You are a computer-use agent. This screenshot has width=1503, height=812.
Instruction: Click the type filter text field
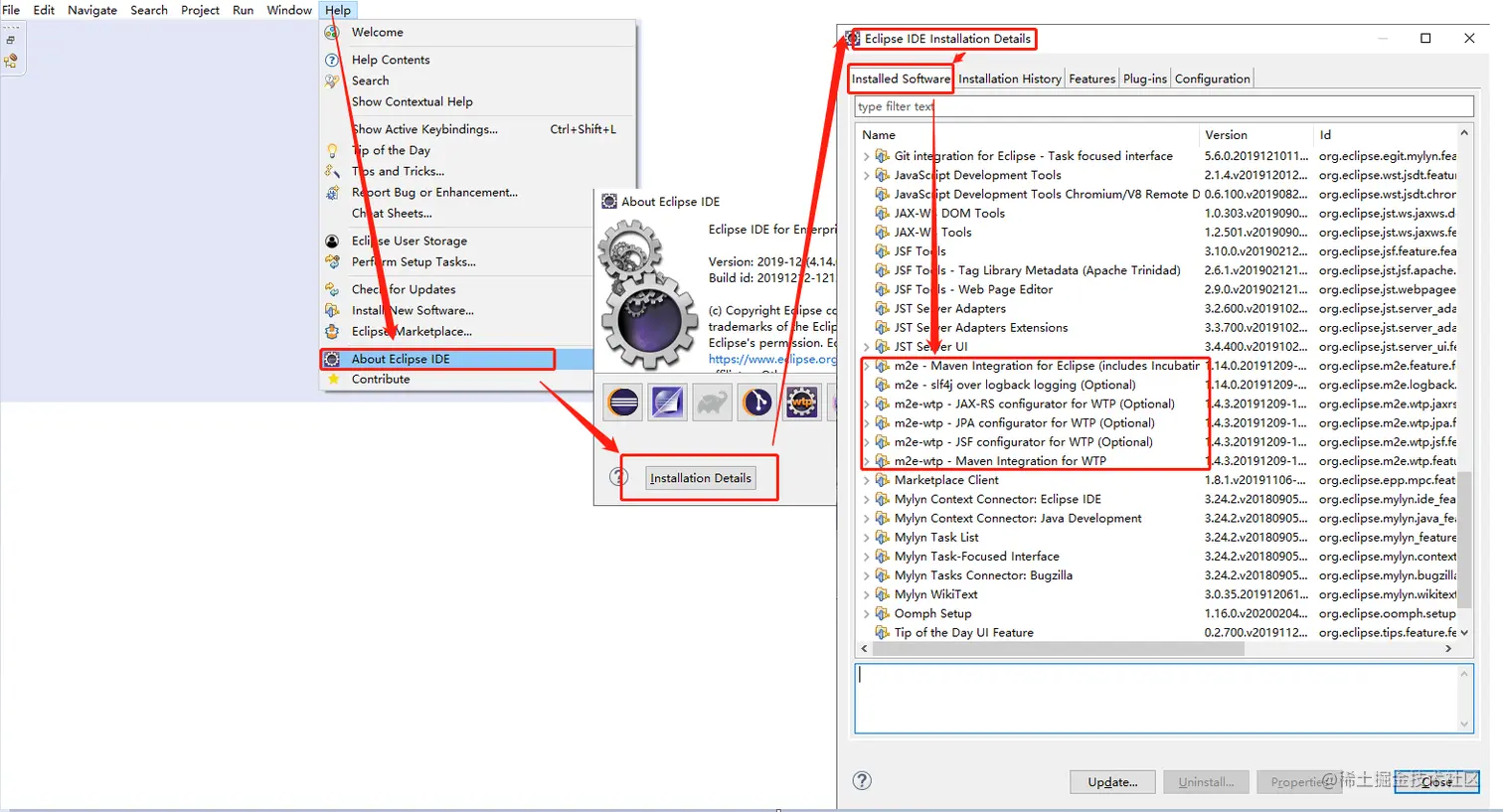(x=1164, y=106)
